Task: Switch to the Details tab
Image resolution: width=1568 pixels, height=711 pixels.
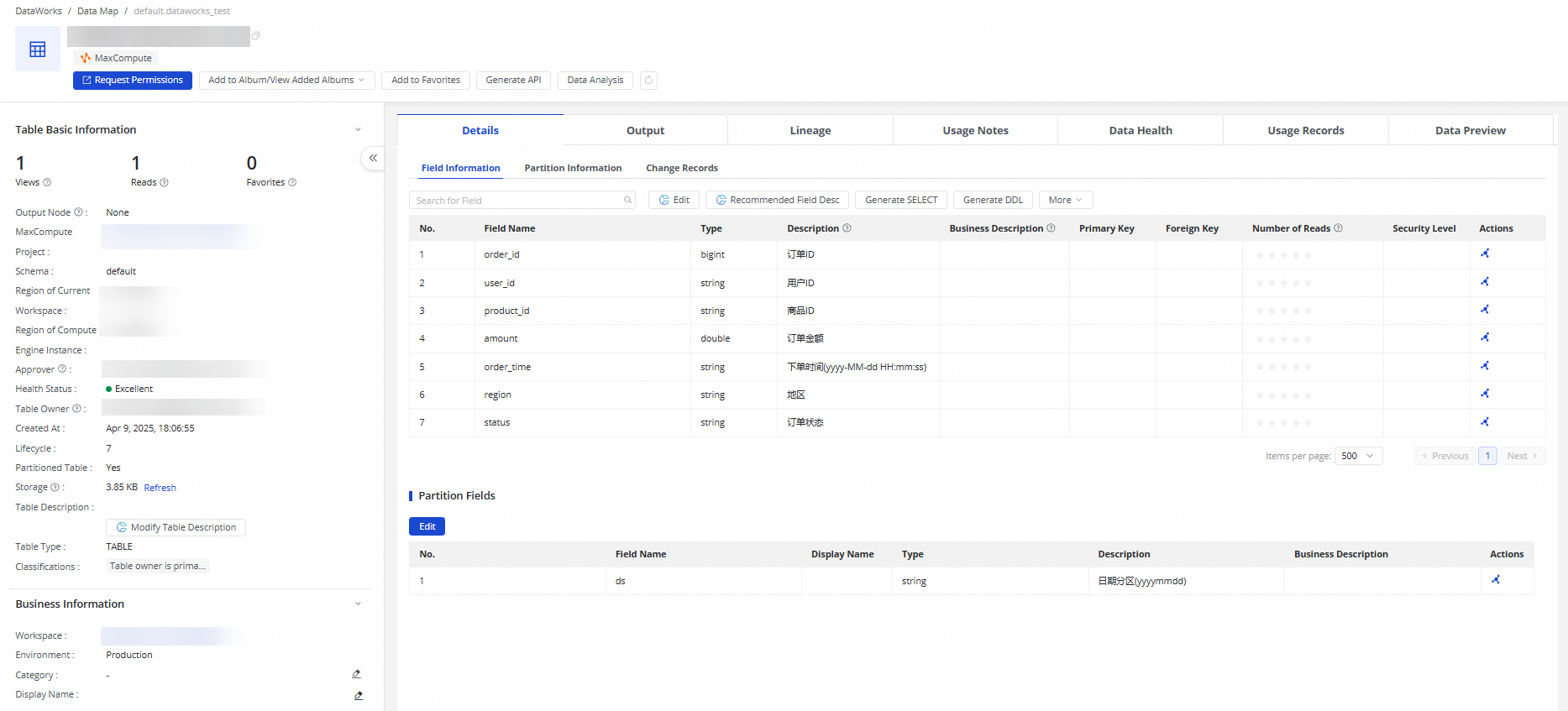Action: coord(480,130)
